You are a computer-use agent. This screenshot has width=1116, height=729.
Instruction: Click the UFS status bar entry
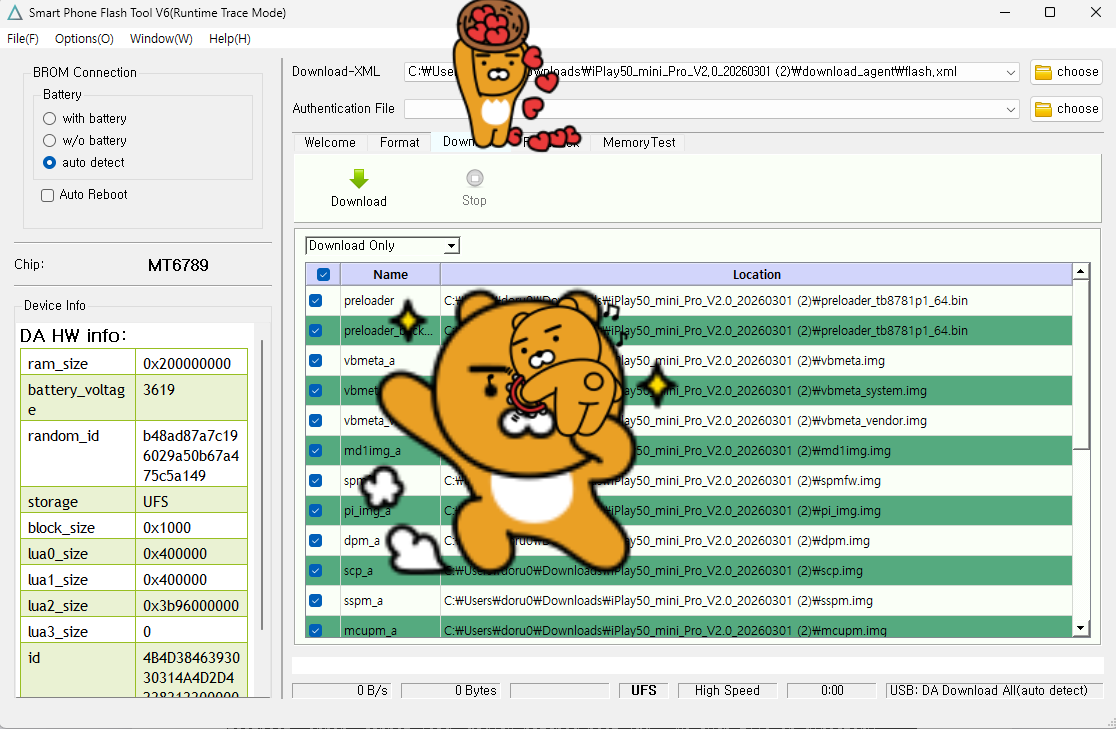point(643,691)
